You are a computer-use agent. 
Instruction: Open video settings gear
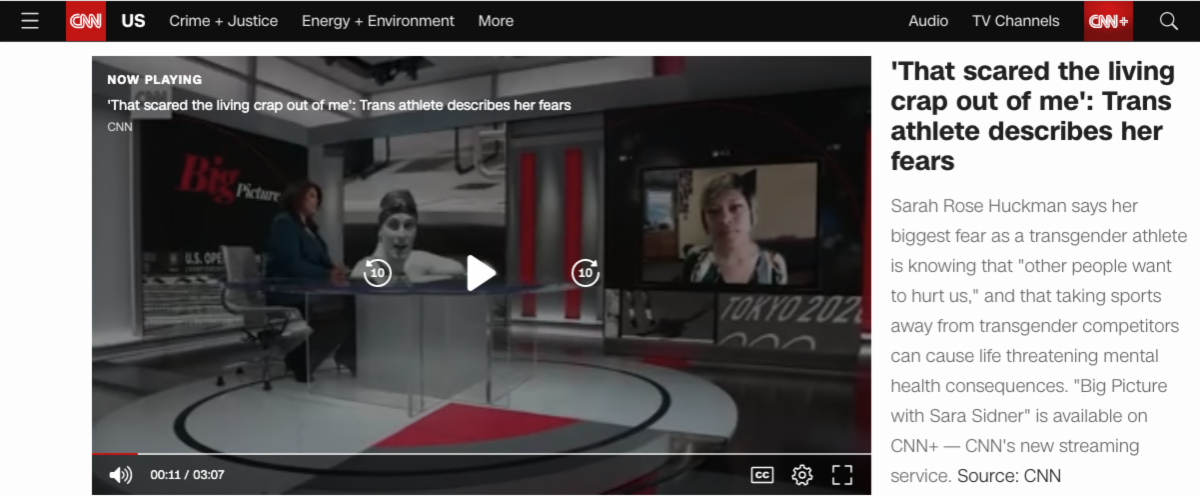802,475
